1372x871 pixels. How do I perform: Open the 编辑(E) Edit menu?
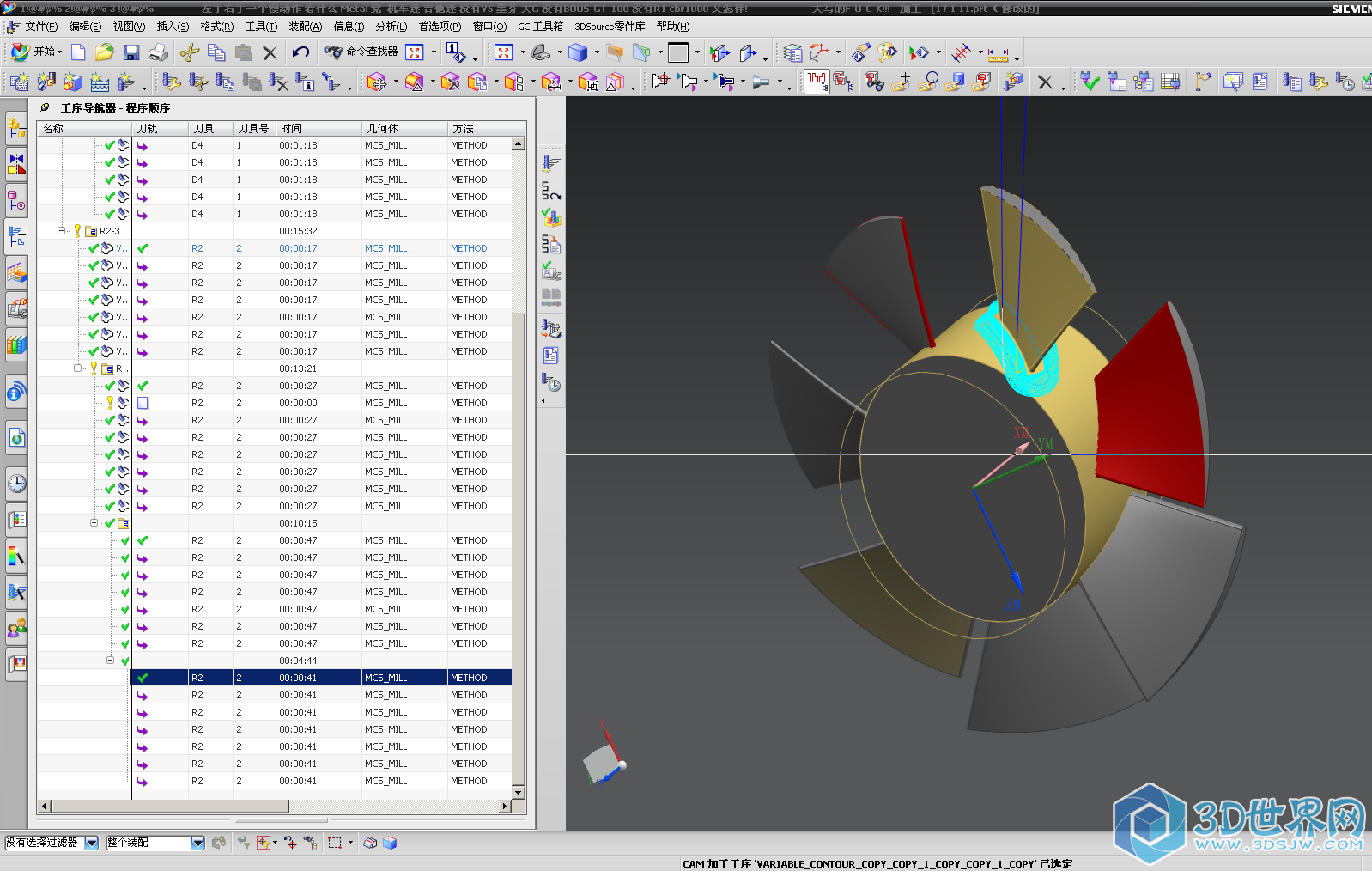[x=85, y=27]
